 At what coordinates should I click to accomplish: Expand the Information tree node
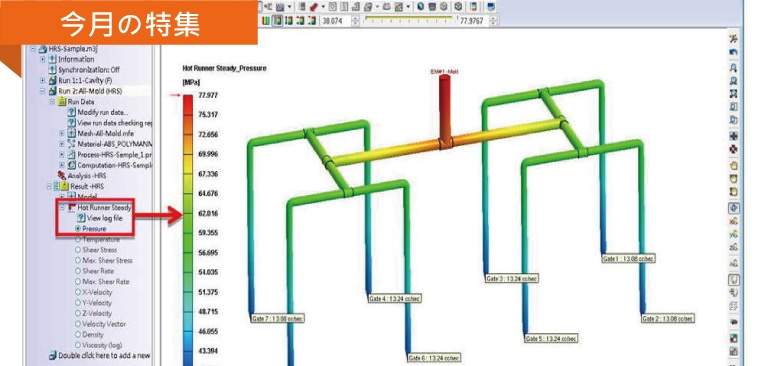tap(43, 59)
